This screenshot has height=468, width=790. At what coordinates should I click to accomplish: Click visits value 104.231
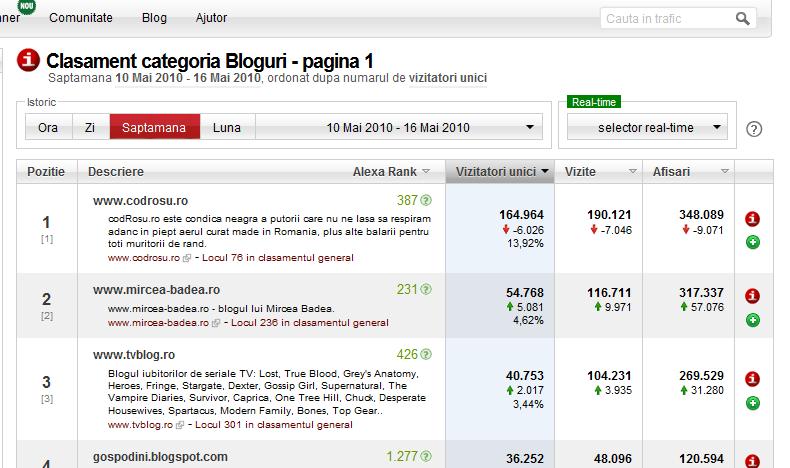point(609,376)
